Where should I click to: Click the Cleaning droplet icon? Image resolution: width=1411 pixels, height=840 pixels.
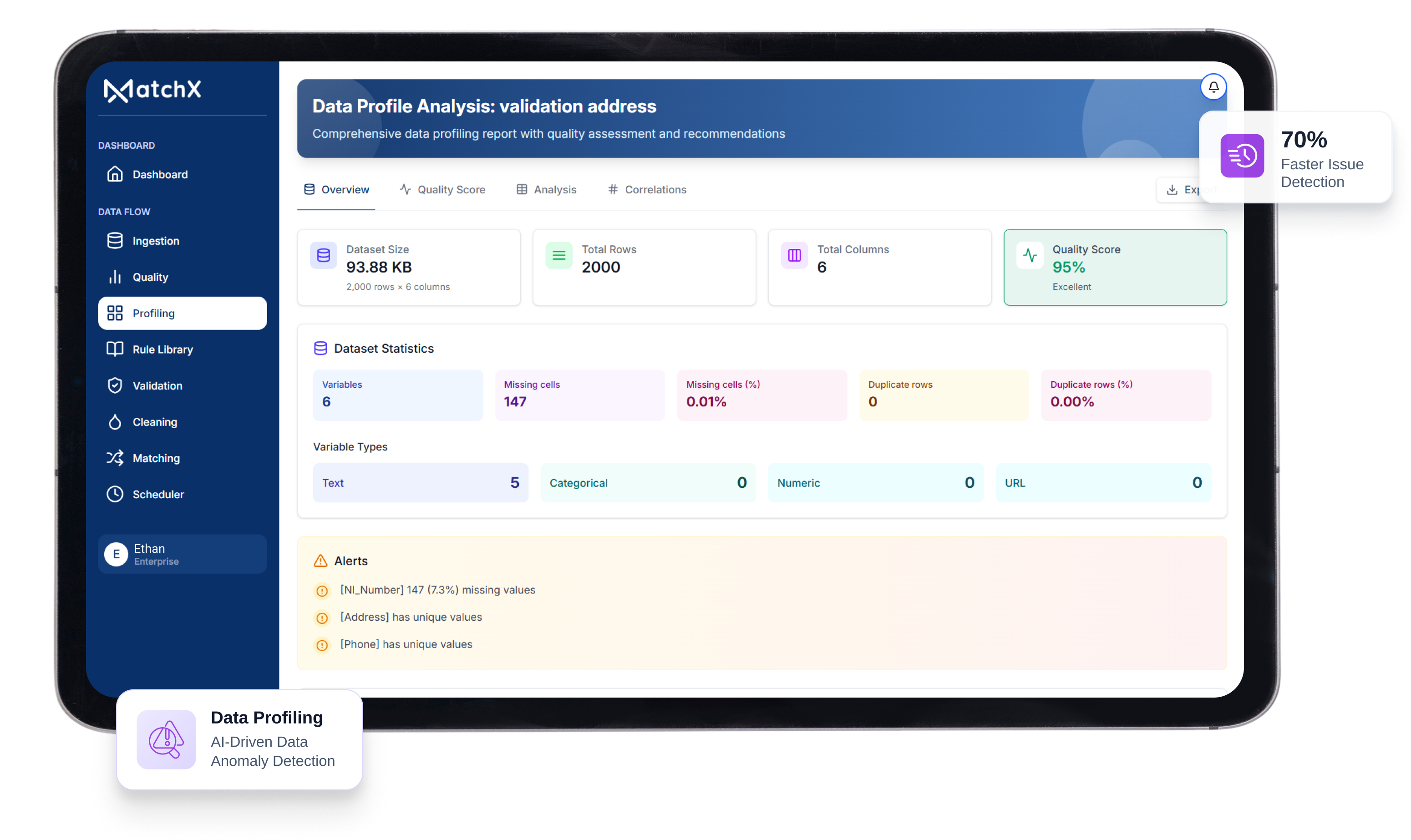115,422
